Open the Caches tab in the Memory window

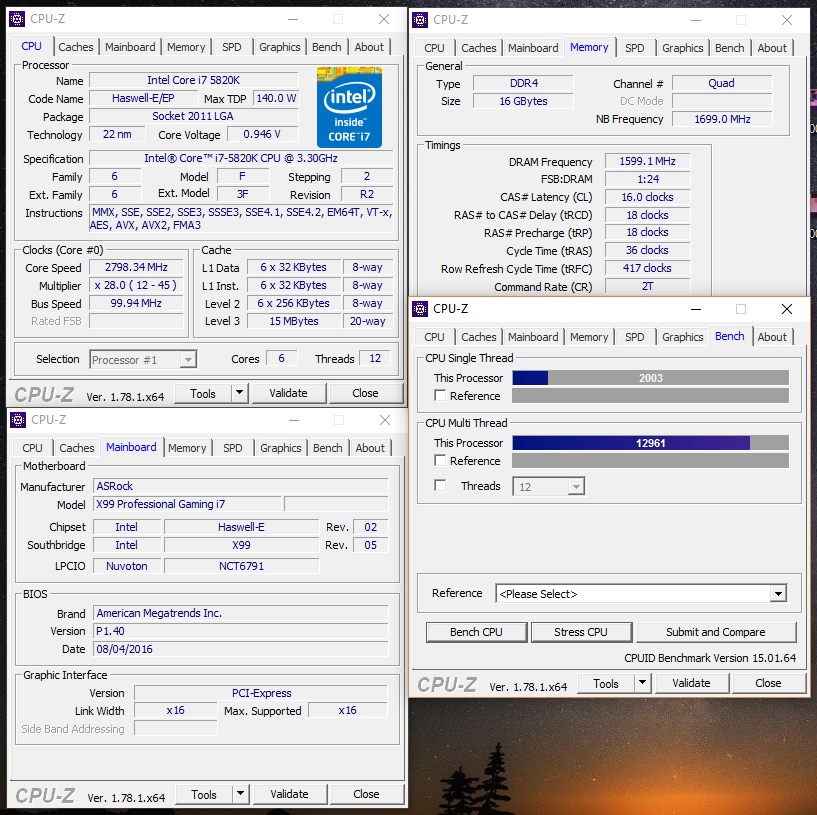(x=479, y=48)
